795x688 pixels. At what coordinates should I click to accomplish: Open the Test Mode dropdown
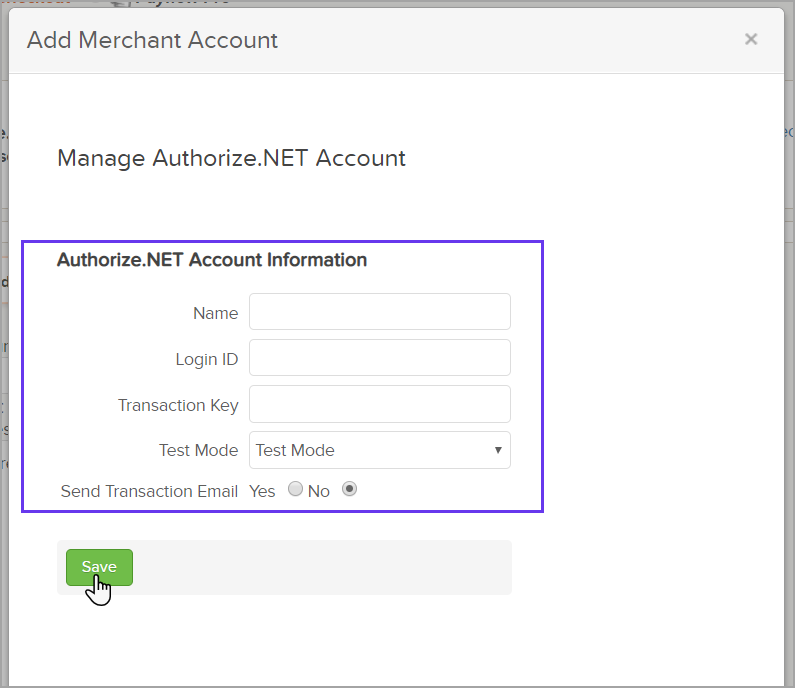pos(380,450)
